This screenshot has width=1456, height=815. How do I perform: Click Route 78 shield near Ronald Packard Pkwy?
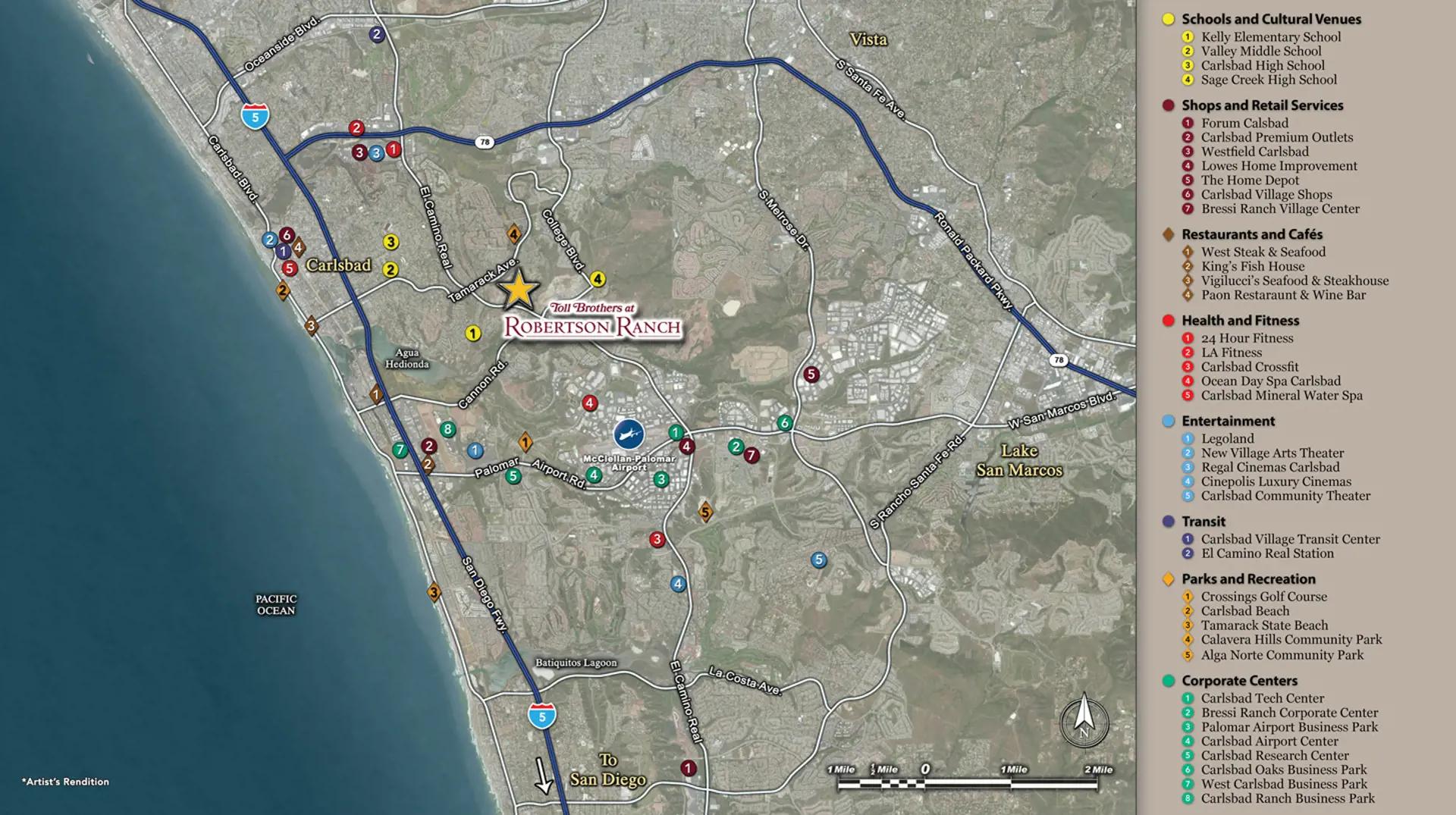1059,360
